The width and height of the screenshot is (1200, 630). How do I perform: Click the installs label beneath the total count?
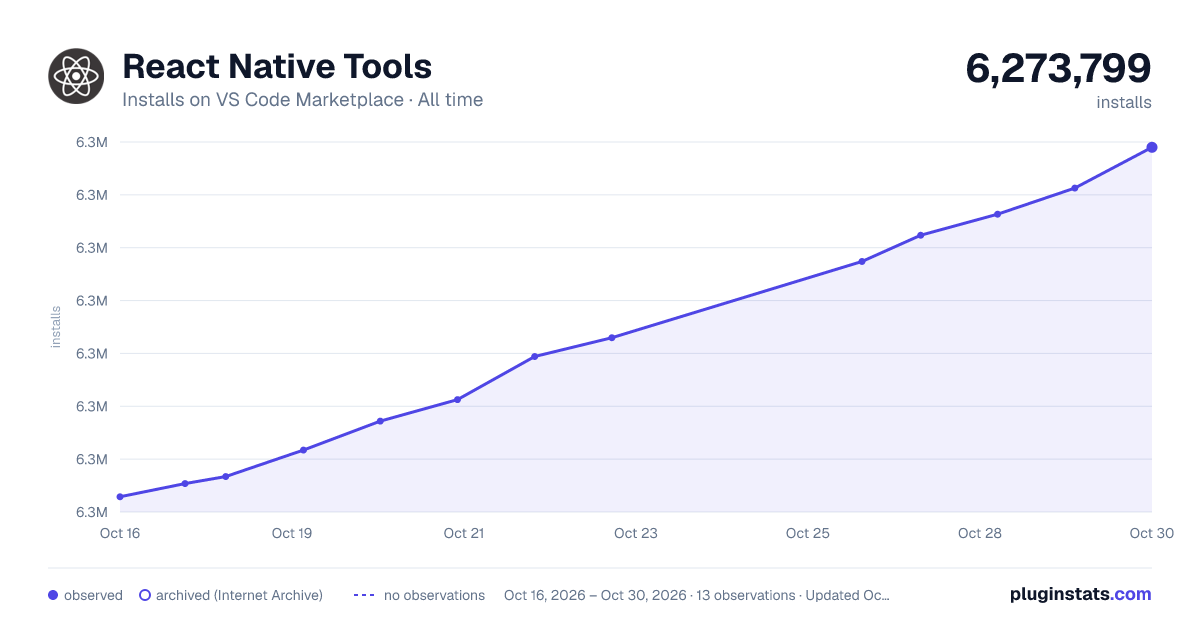click(1124, 102)
